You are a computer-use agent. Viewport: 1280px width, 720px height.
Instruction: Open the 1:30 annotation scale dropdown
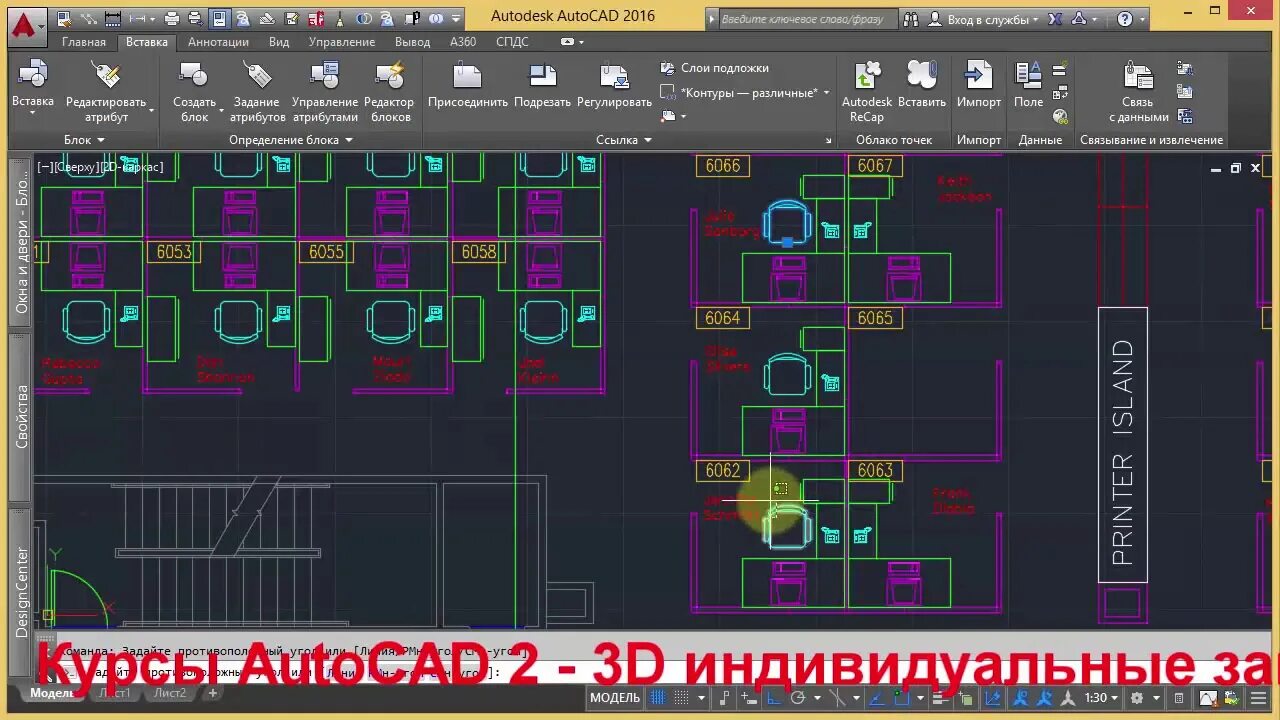[x=1102, y=698]
